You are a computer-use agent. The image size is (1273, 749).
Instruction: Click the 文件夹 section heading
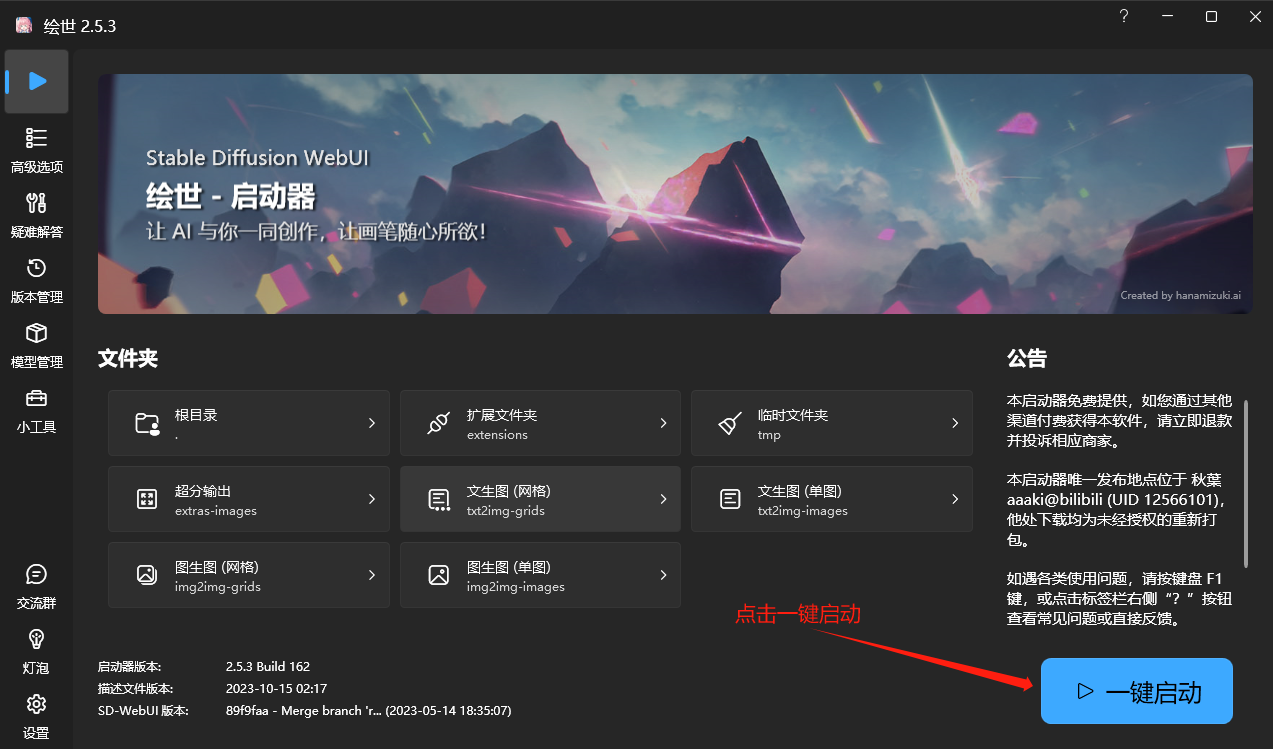(x=128, y=358)
